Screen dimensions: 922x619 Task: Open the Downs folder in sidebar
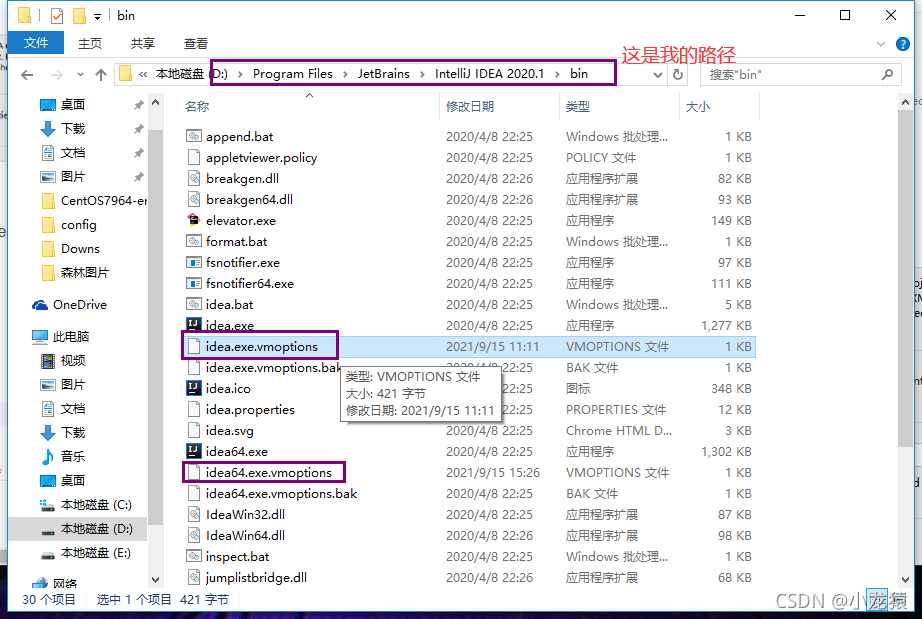point(80,249)
